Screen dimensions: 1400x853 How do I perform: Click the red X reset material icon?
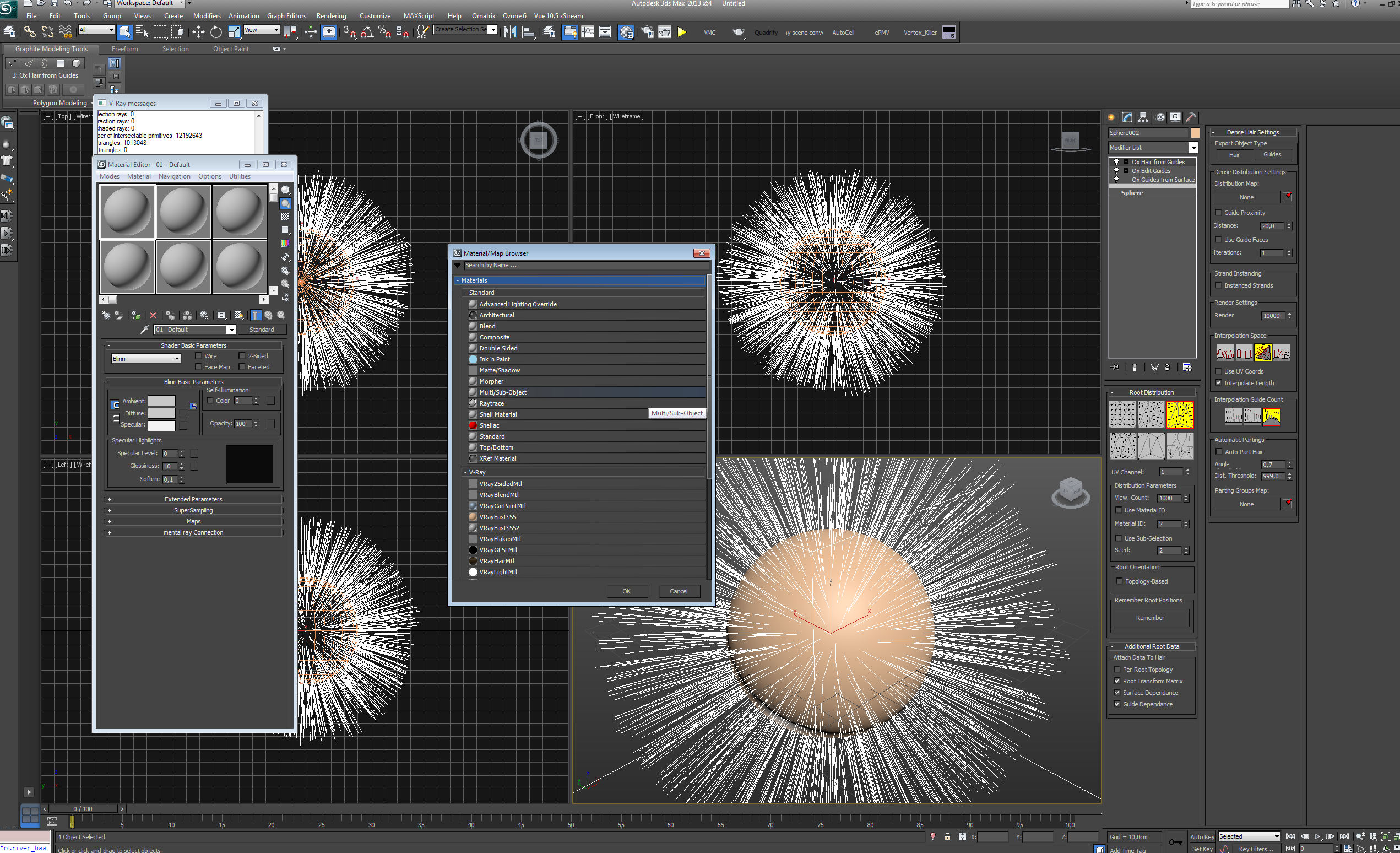[x=153, y=315]
